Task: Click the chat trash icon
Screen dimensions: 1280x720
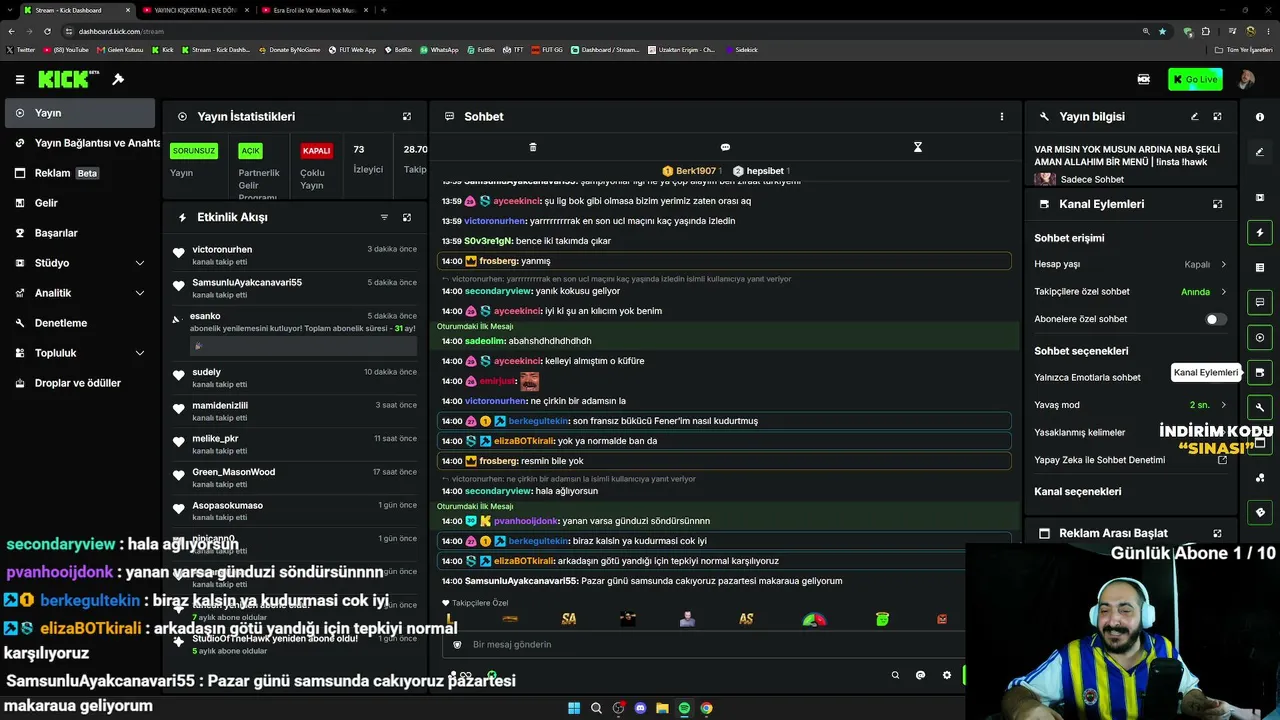Action: (533, 147)
